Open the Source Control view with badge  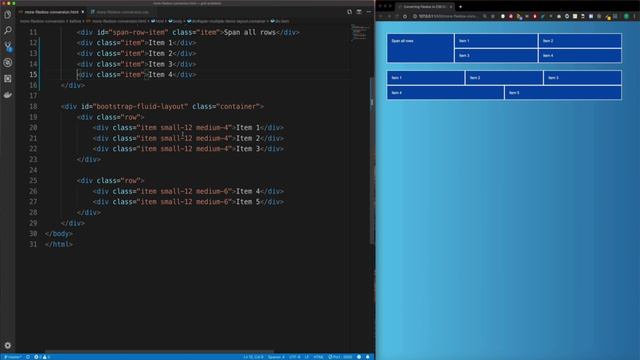coord(7,46)
